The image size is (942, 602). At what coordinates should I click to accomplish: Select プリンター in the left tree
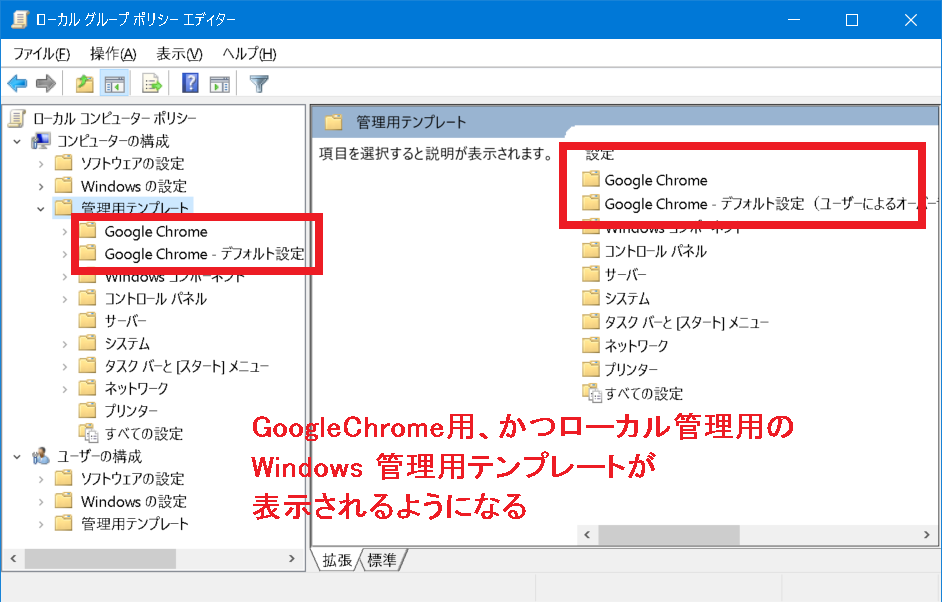pos(131,411)
